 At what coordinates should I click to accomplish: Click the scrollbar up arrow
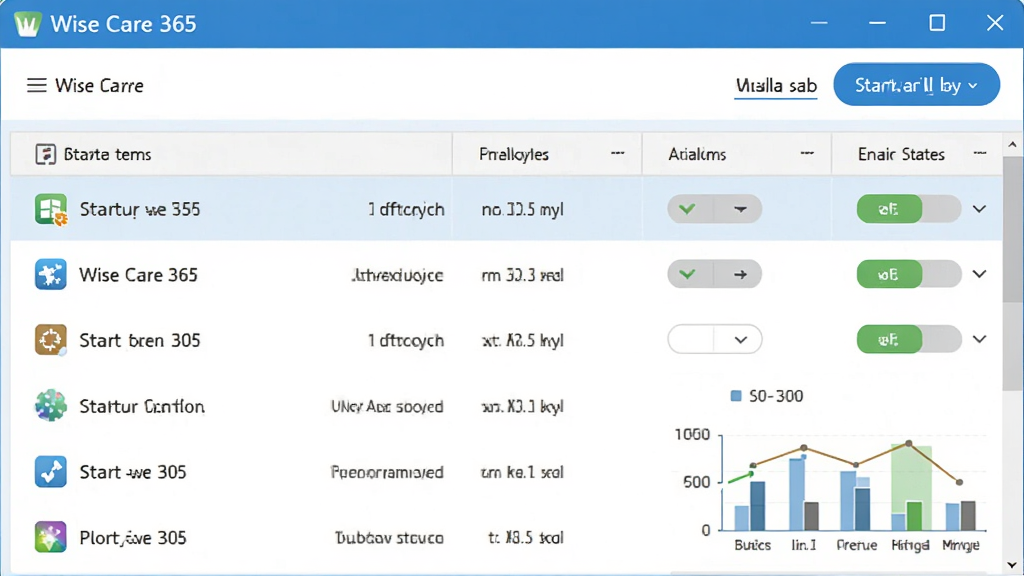coord(1012,144)
